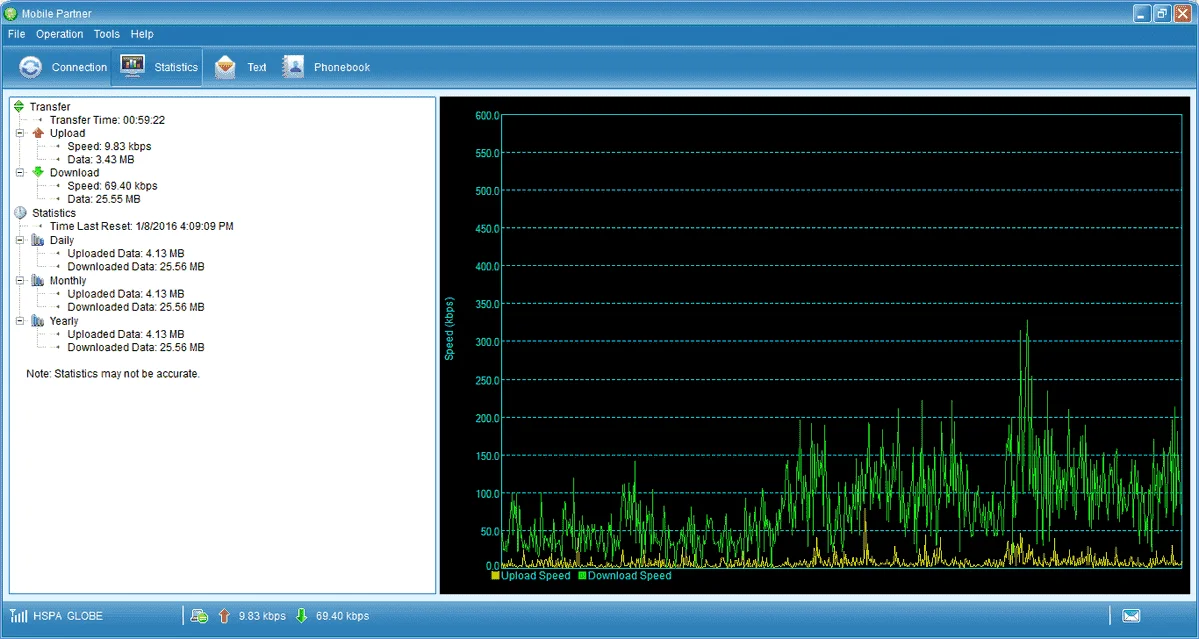Image resolution: width=1199 pixels, height=639 pixels.
Task: Click the Download green arrow tree icon
Action: pyautogui.click(x=38, y=173)
